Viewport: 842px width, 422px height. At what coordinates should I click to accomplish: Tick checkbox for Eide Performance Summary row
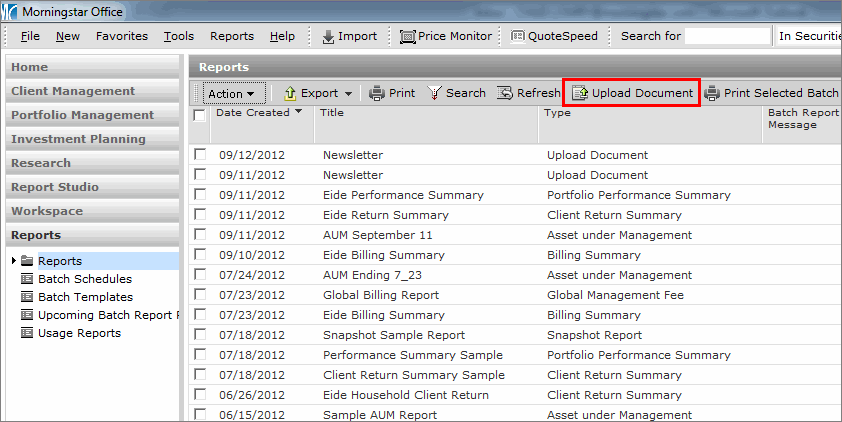pos(200,194)
